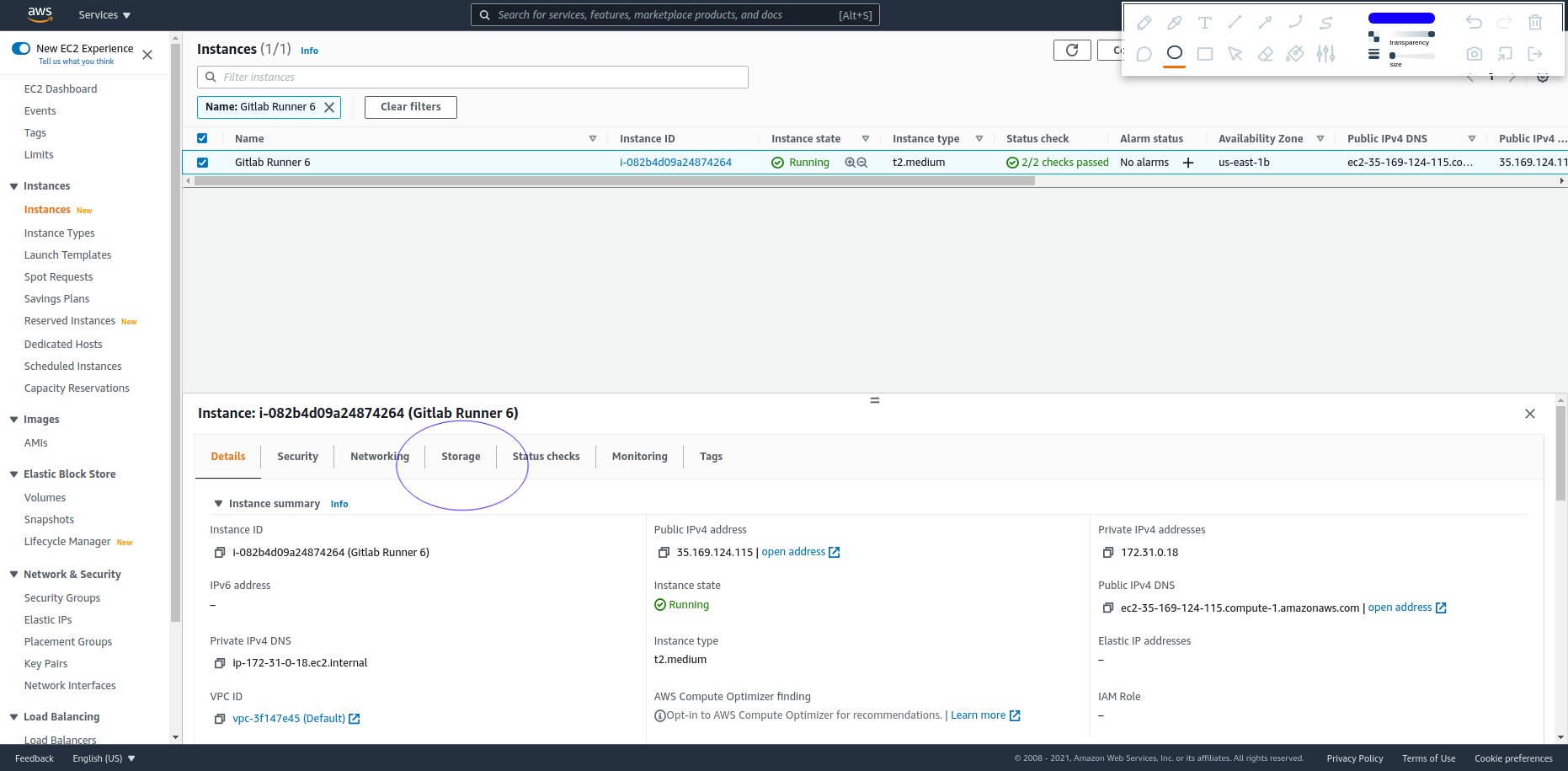1568x771 pixels.
Task: Switch to the Monitoring tab
Action: click(x=640, y=457)
